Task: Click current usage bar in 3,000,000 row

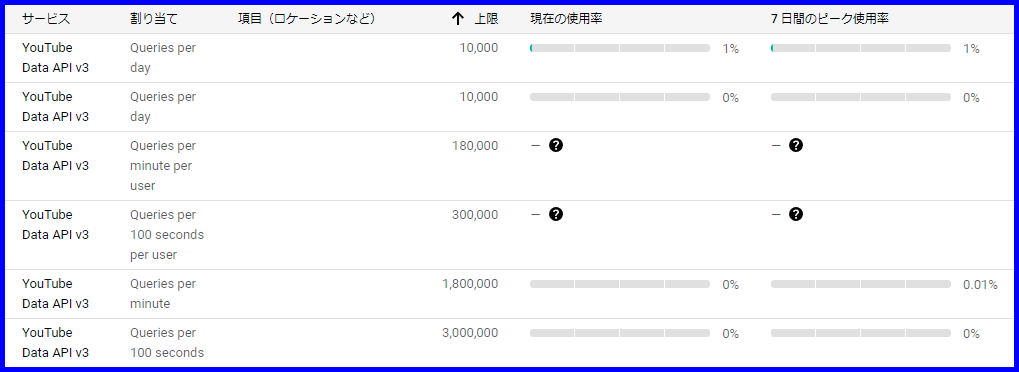Action: [x=620, y=333]
